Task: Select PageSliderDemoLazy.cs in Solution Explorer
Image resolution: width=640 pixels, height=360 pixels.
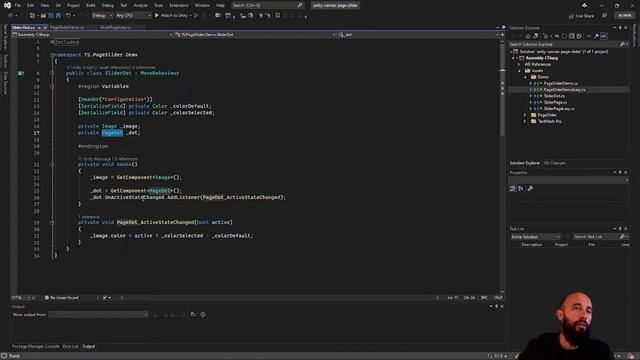Action: 564,90
